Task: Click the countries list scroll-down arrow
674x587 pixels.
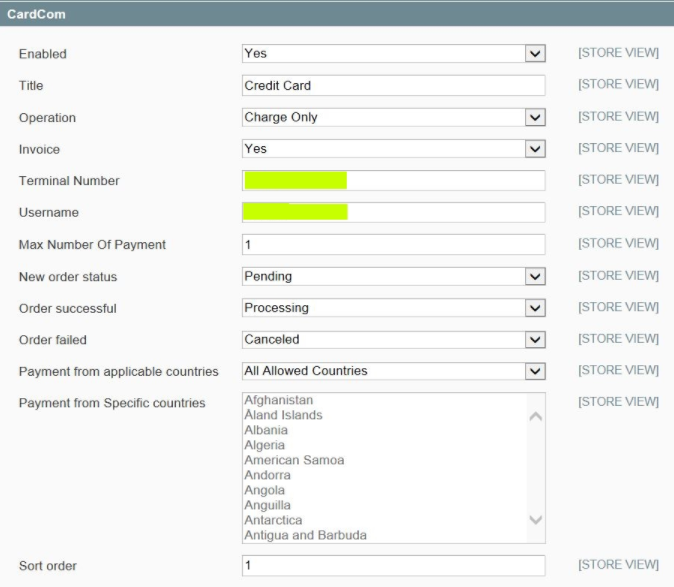Action: 536,520
